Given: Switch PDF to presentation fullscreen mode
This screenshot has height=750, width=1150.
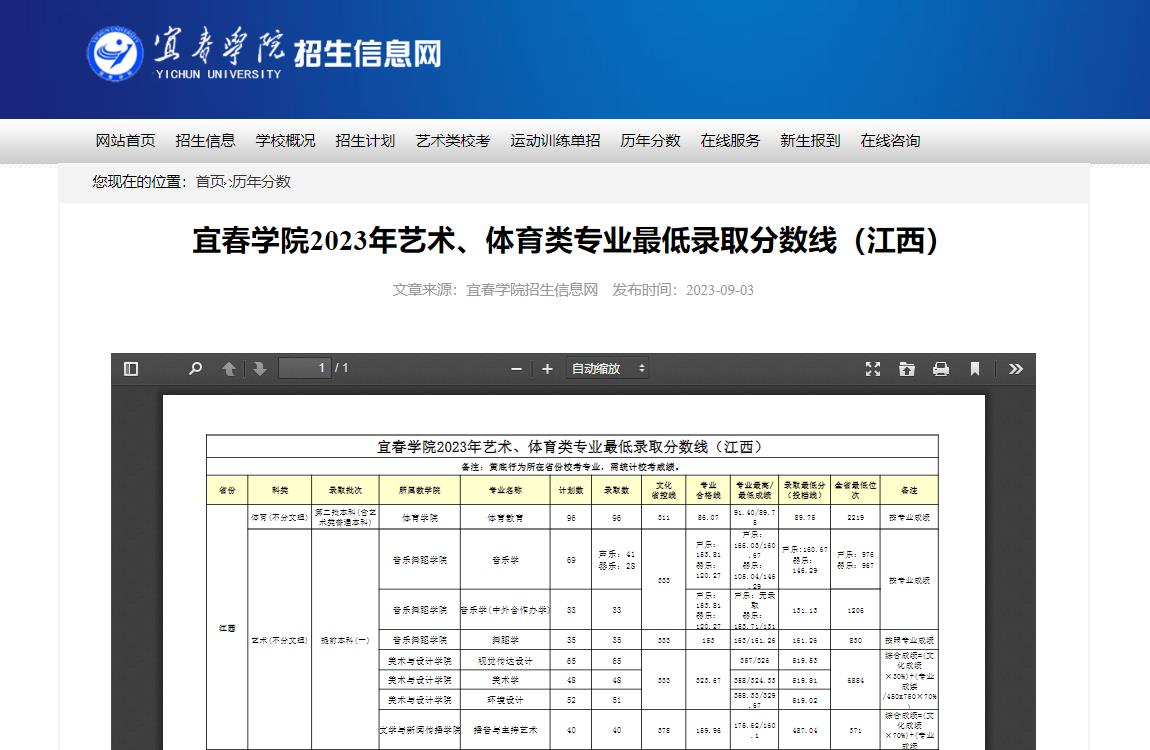Looking at the screenshot, I should (x=873, y=369).
